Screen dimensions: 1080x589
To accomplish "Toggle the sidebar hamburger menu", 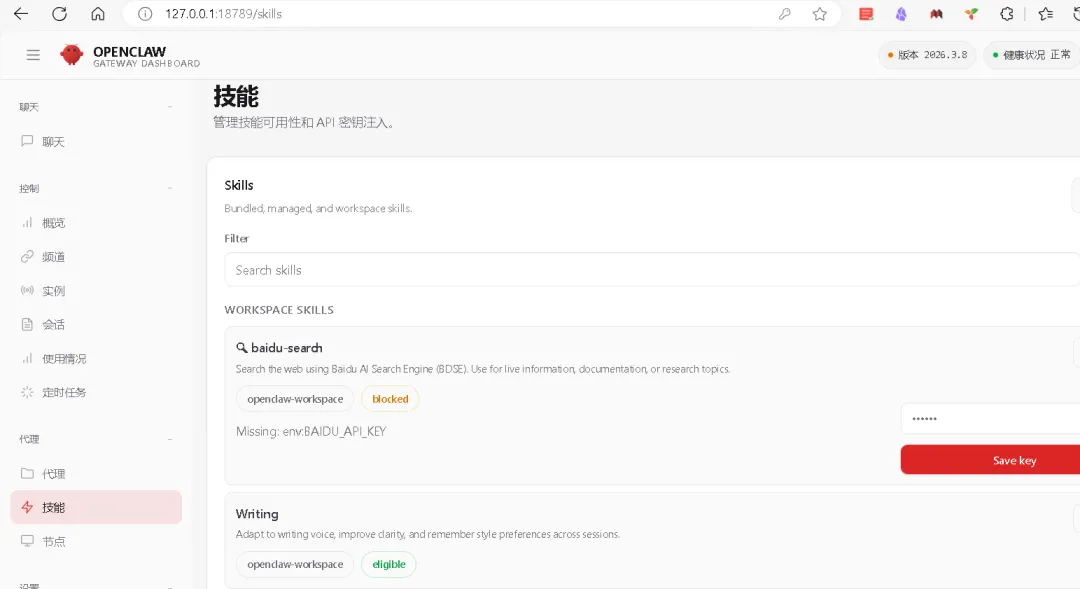I will pos(33,55).
